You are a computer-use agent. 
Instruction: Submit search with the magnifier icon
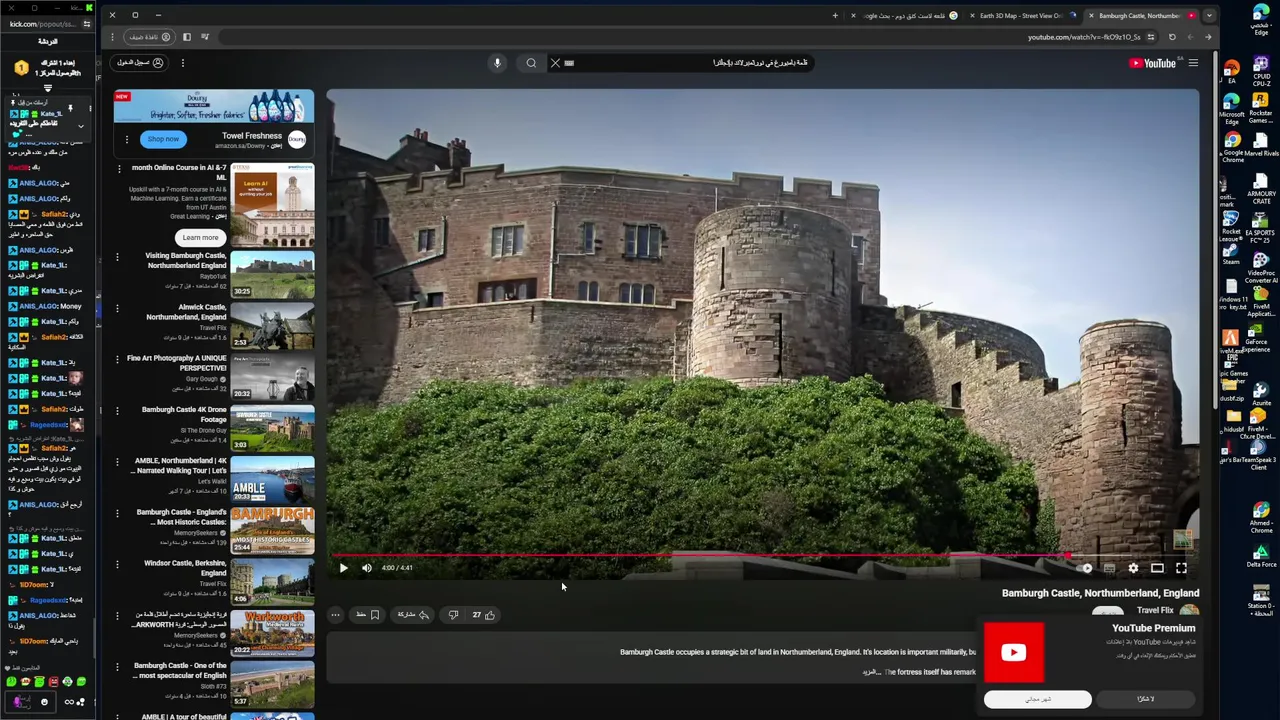point(531,63)
